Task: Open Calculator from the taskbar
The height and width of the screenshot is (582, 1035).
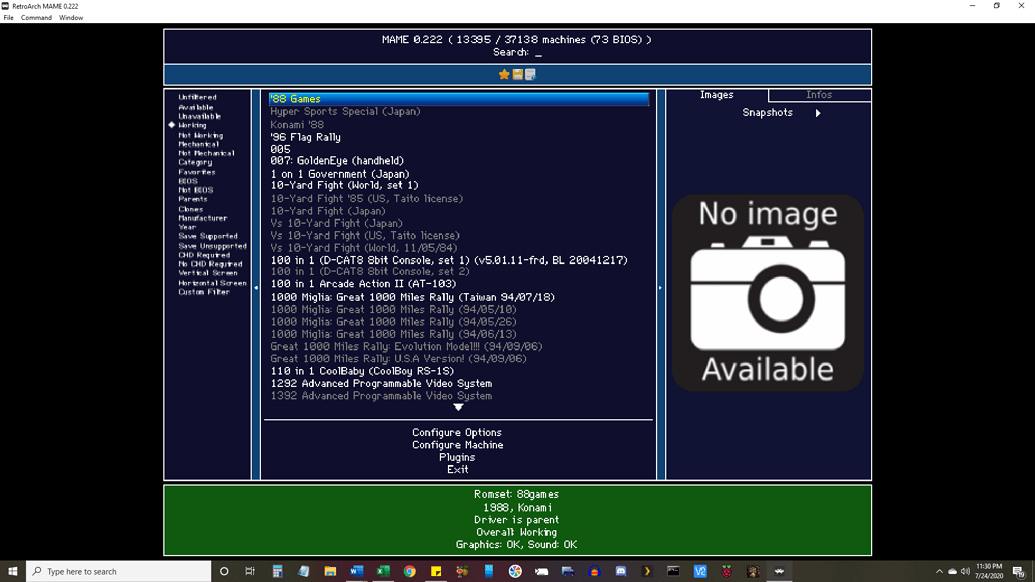Action: [x=277, y=571]
